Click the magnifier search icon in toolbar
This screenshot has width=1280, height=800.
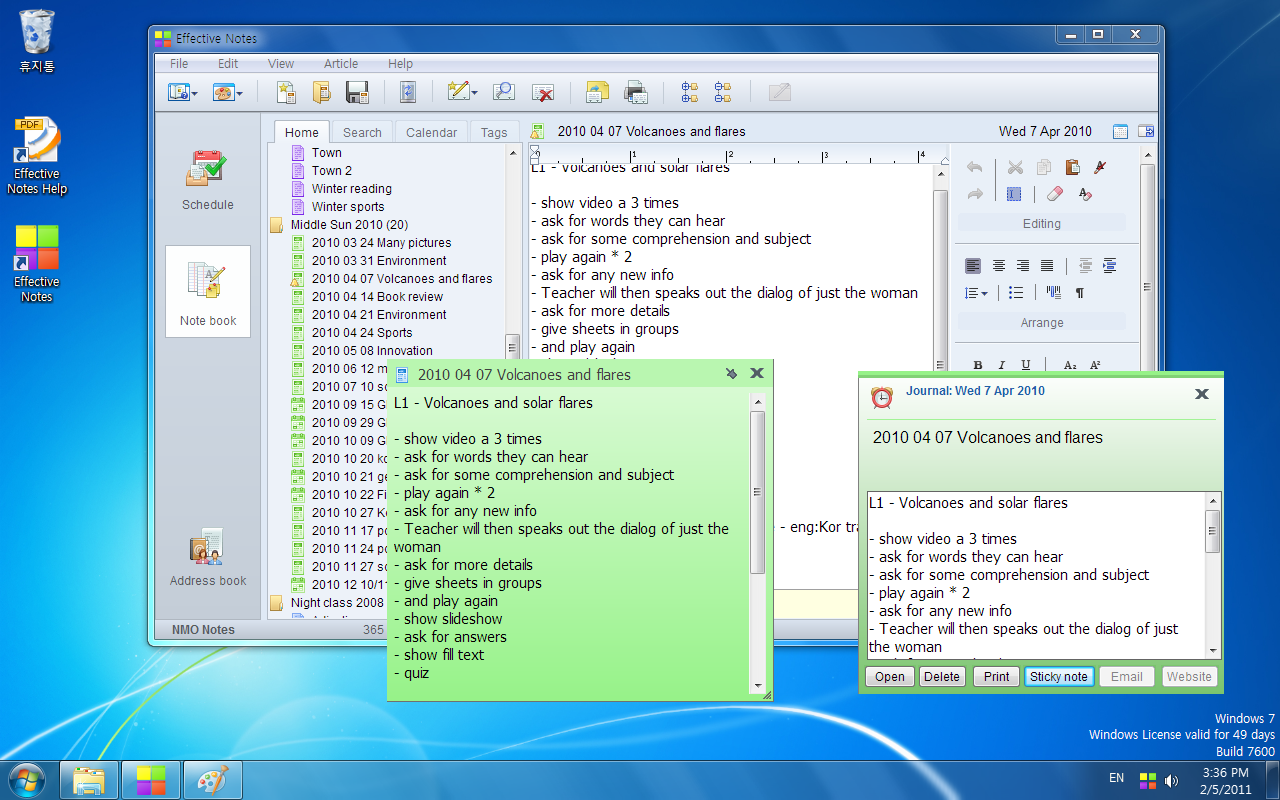[x=503, y=93]
